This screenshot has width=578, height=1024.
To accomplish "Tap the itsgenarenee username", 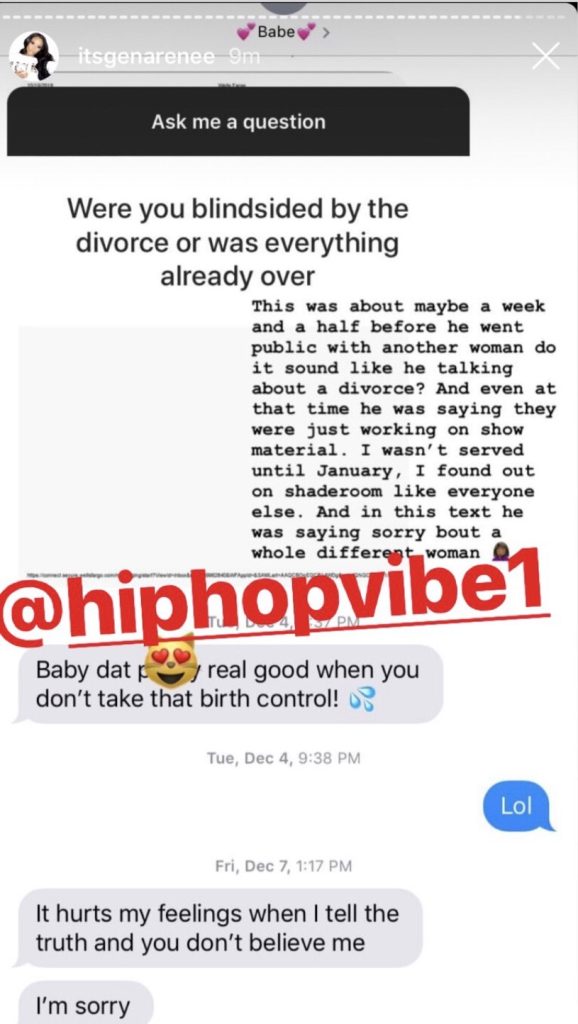I will point(146,57).
